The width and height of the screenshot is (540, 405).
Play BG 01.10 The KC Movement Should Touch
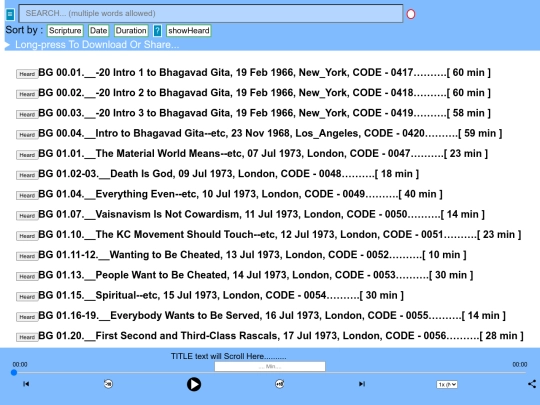280,235
